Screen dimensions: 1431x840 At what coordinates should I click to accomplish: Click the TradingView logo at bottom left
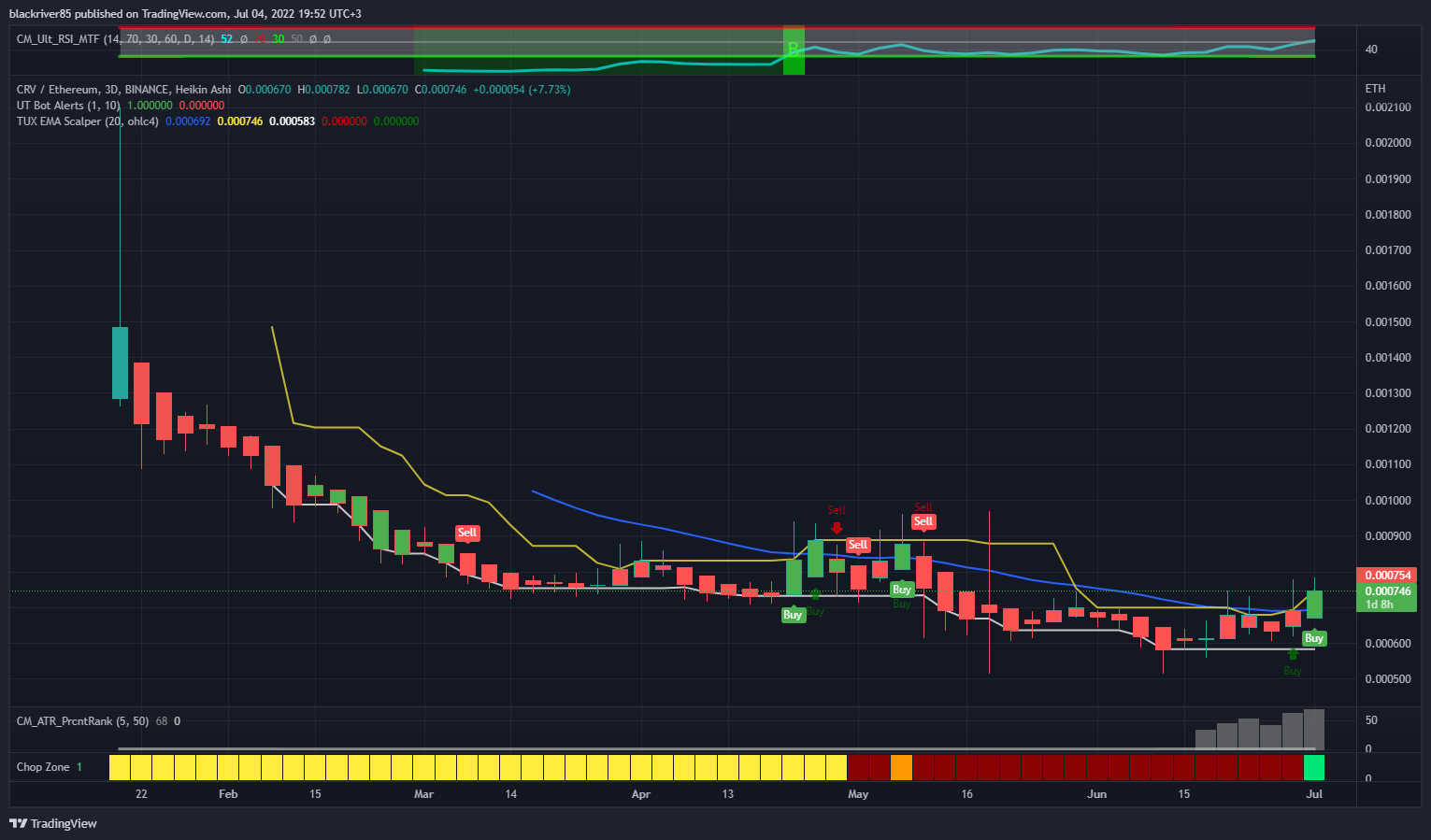(53, 823)
